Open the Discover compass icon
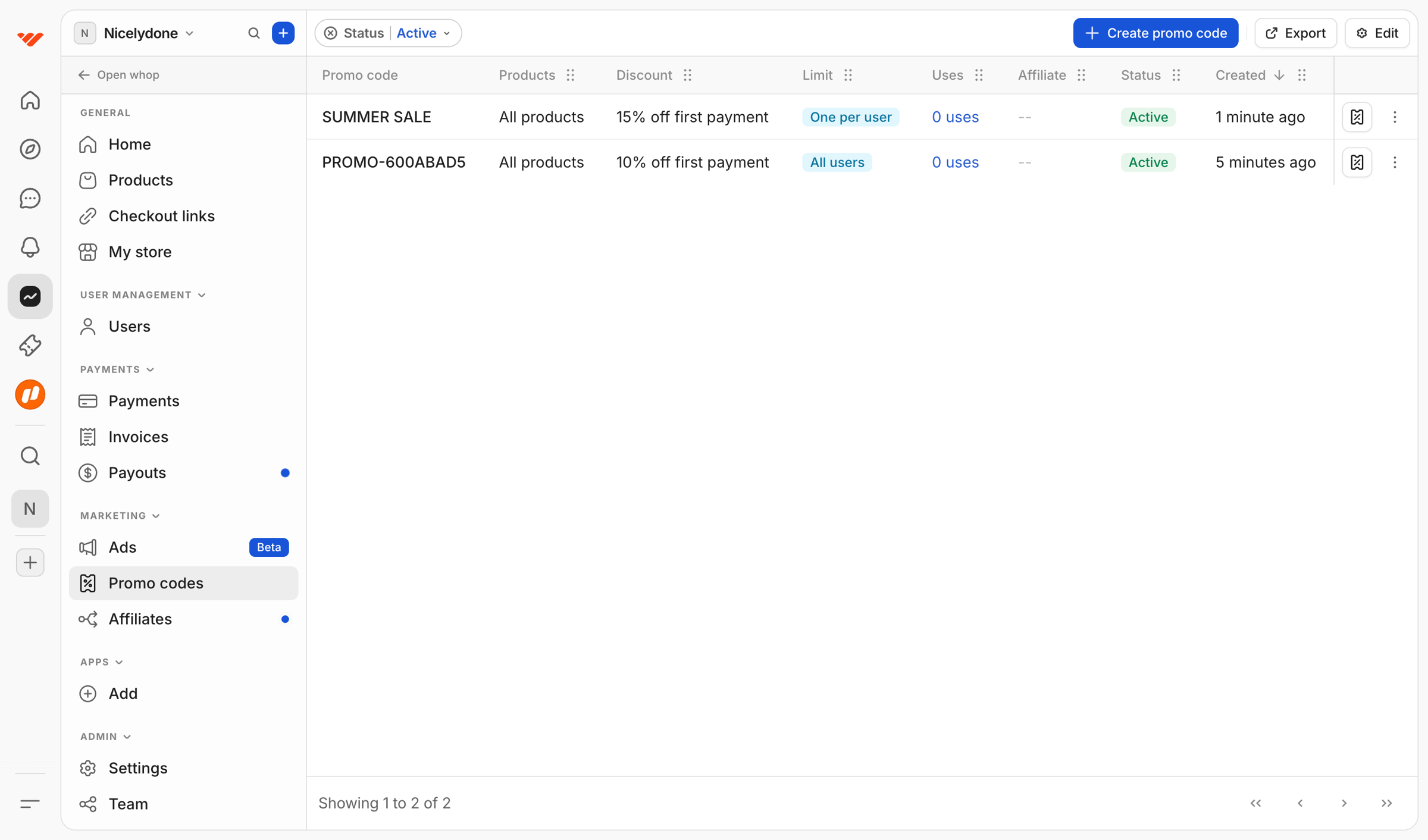The height and width of the screenshot is (840, 1428). coord(30,149)
